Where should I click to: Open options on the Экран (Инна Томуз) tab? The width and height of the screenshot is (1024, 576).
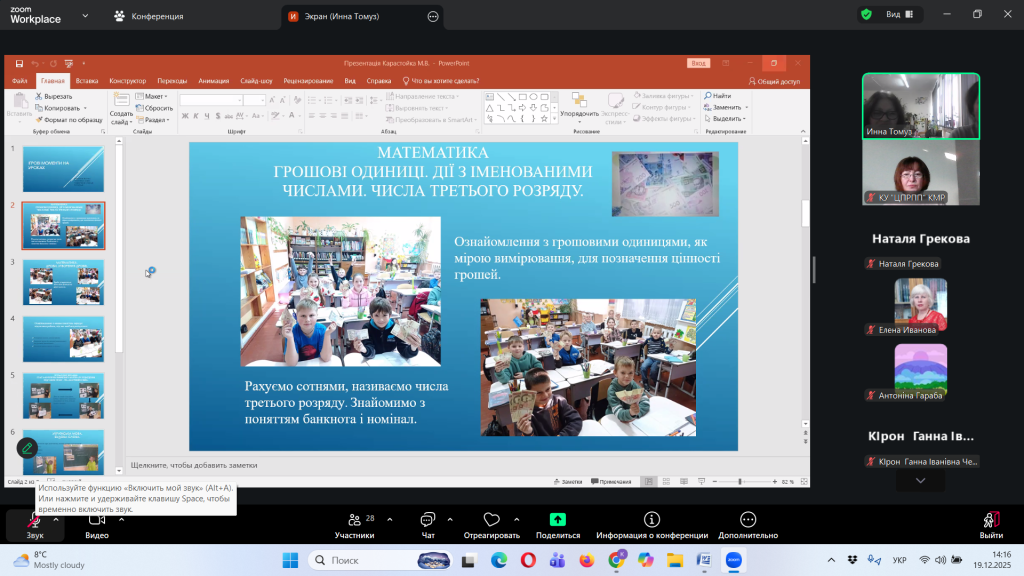tap(432, 17)
